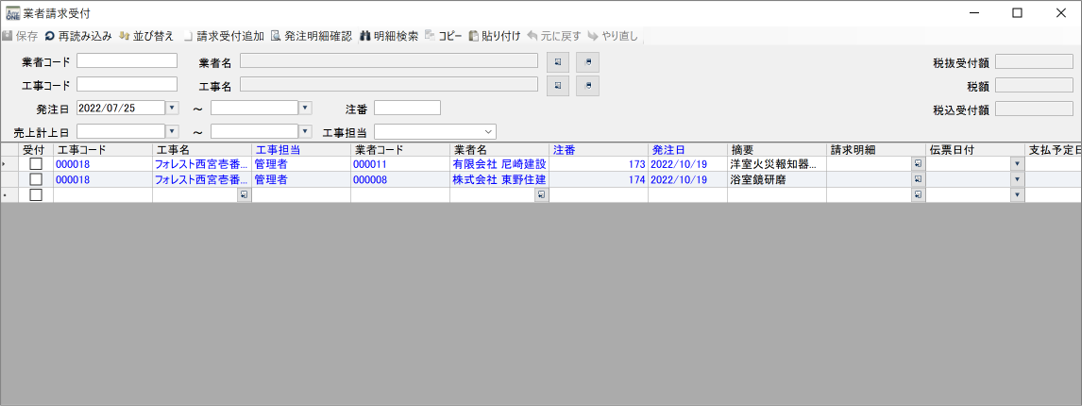
Task: Open 発注明細確認 order detail check
Action: tap(311, 36)
